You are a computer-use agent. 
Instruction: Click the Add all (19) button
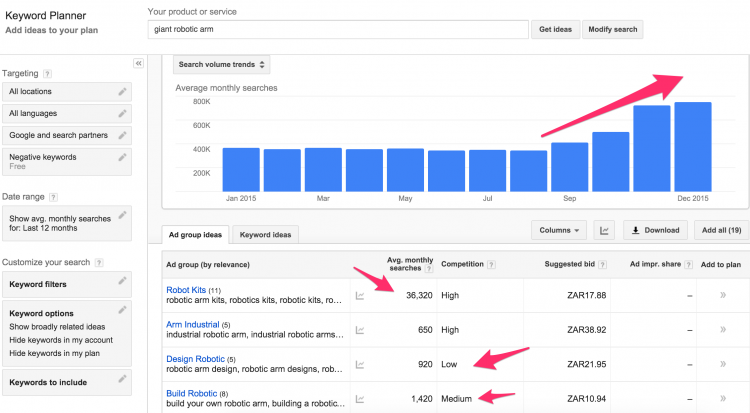[x=720, y=230]
